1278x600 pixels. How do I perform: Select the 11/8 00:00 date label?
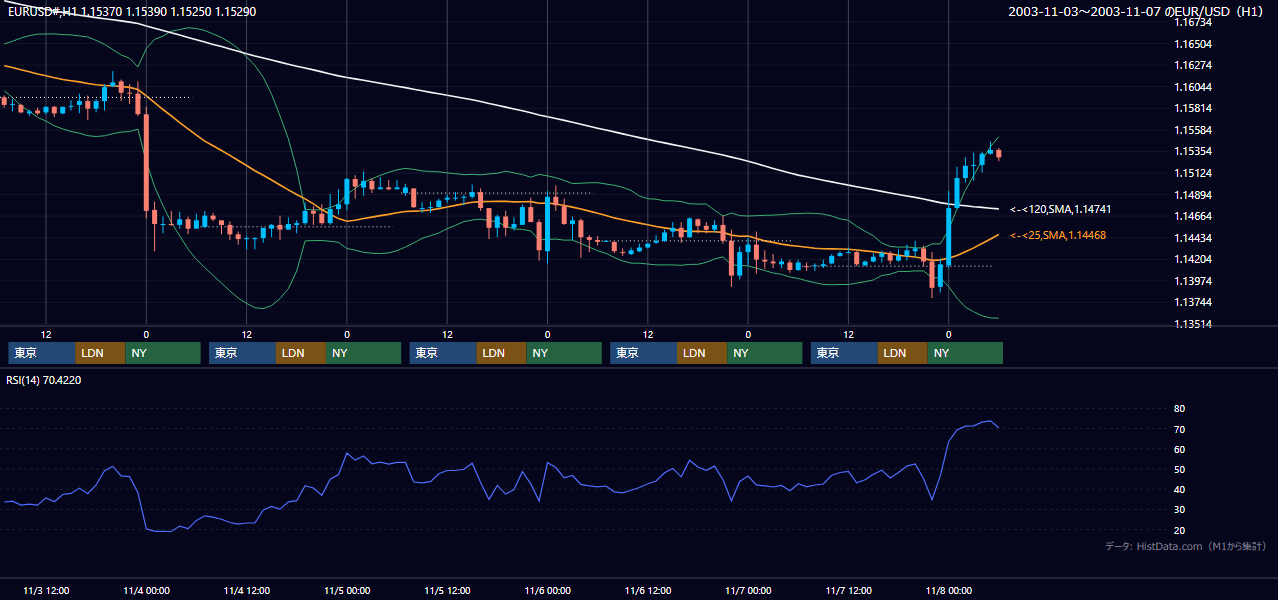click(948, 590)
